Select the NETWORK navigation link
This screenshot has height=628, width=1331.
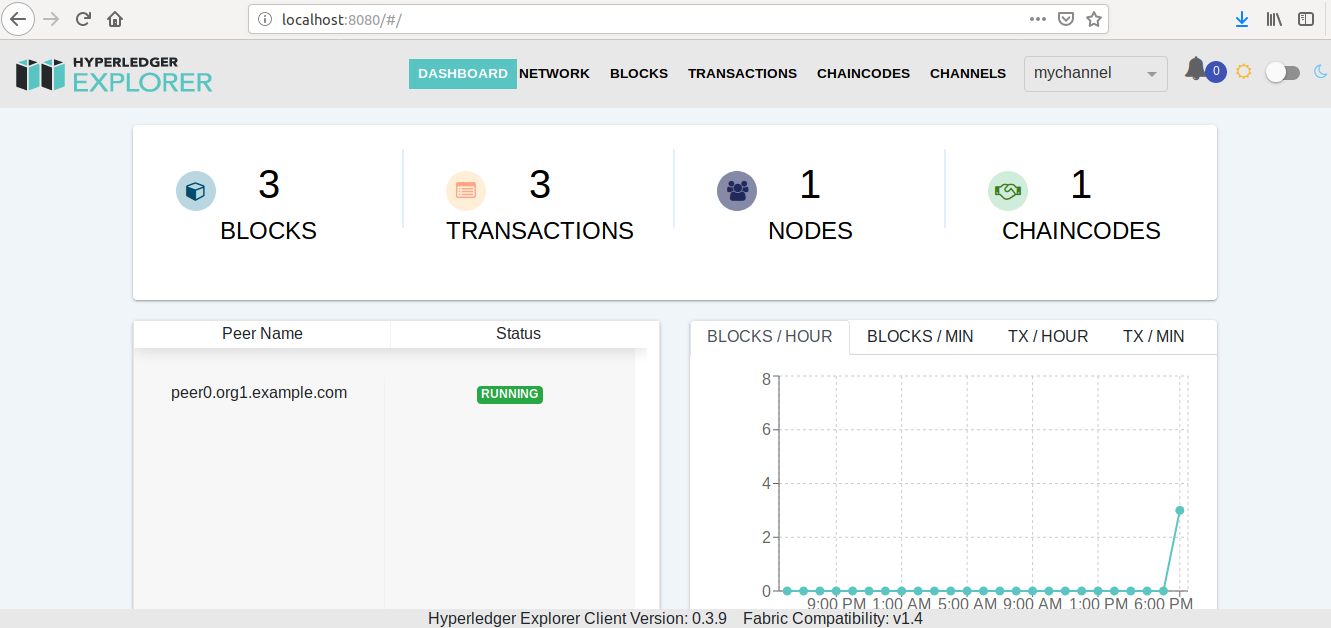554,73
